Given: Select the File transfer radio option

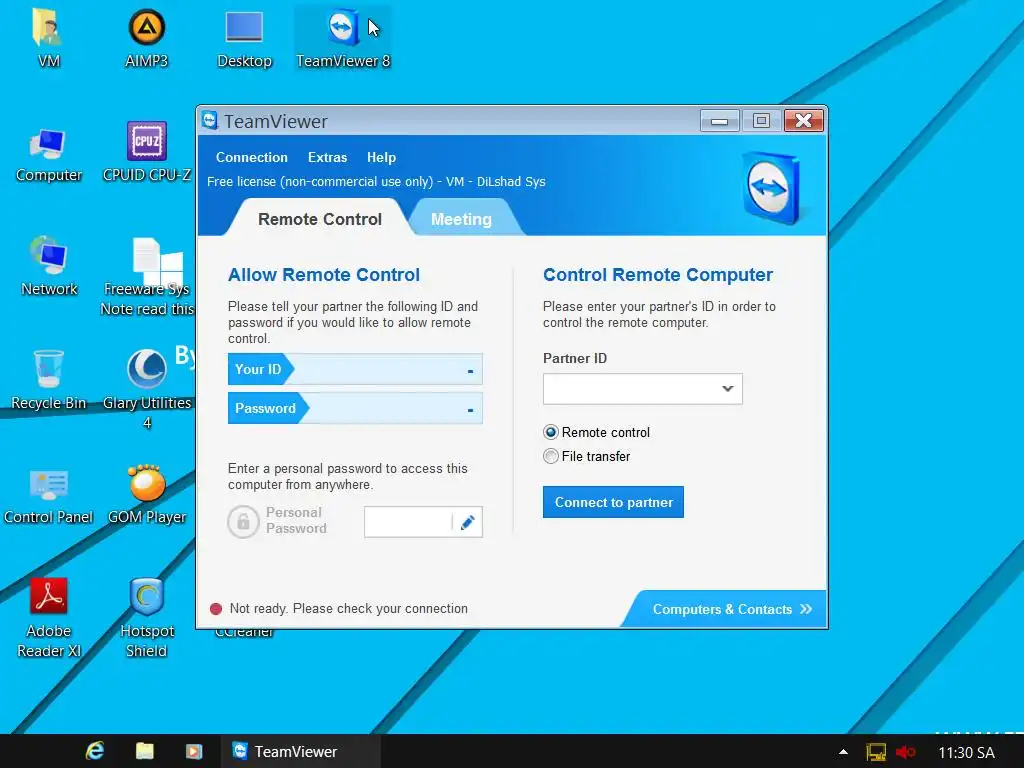Looking at the screenshot, I should 551,456.
